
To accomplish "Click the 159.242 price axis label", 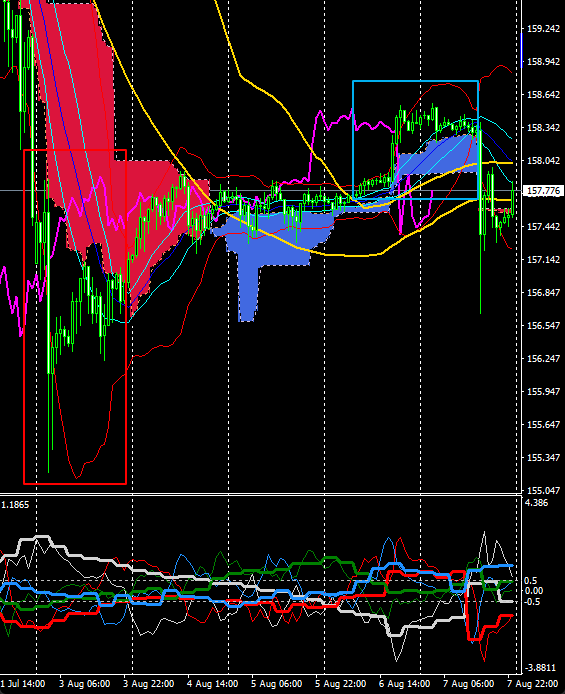I will coord(543,29).
